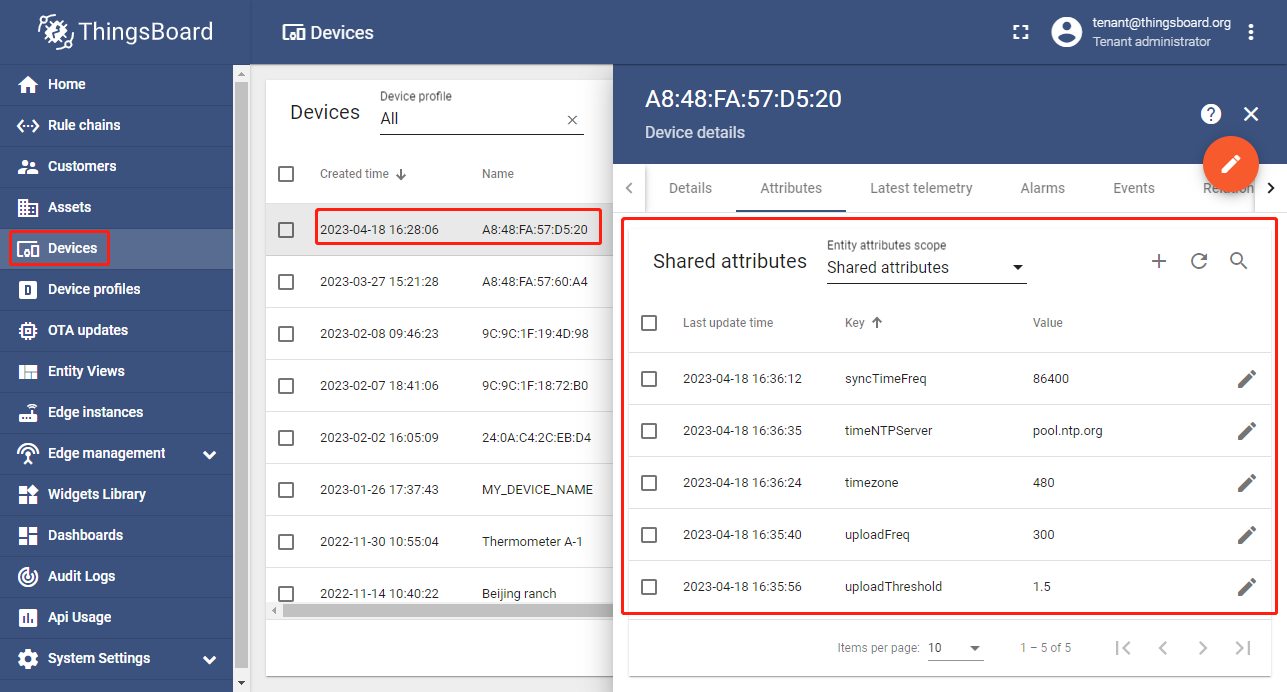The image size is (1287, 692).
Task: Go to next attributes page
Action: [x=1203, y=648]
